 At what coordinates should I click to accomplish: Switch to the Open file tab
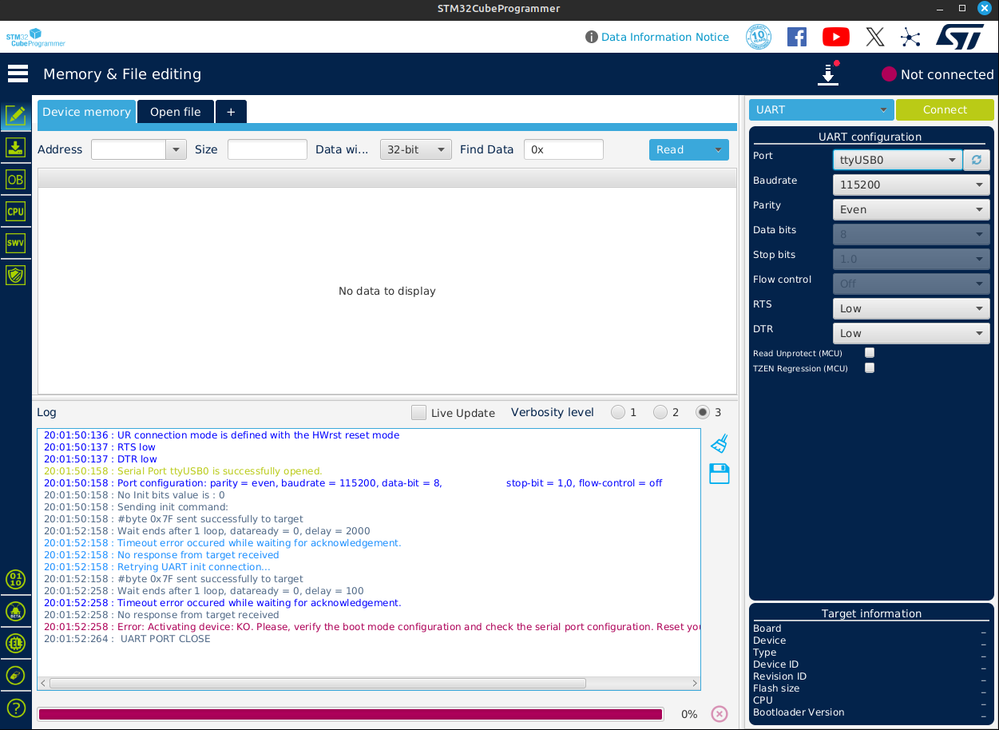click(175, 111)
